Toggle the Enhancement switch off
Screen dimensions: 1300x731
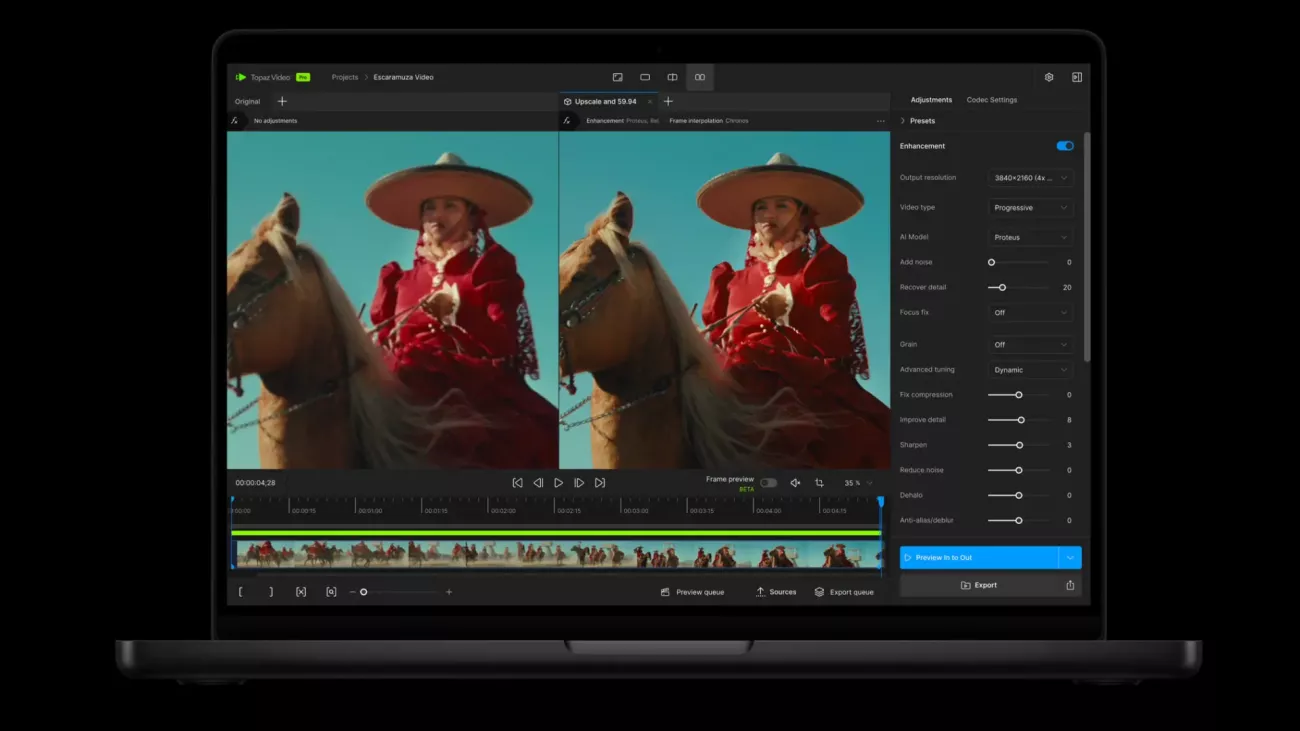click(x=1065, y=146)
